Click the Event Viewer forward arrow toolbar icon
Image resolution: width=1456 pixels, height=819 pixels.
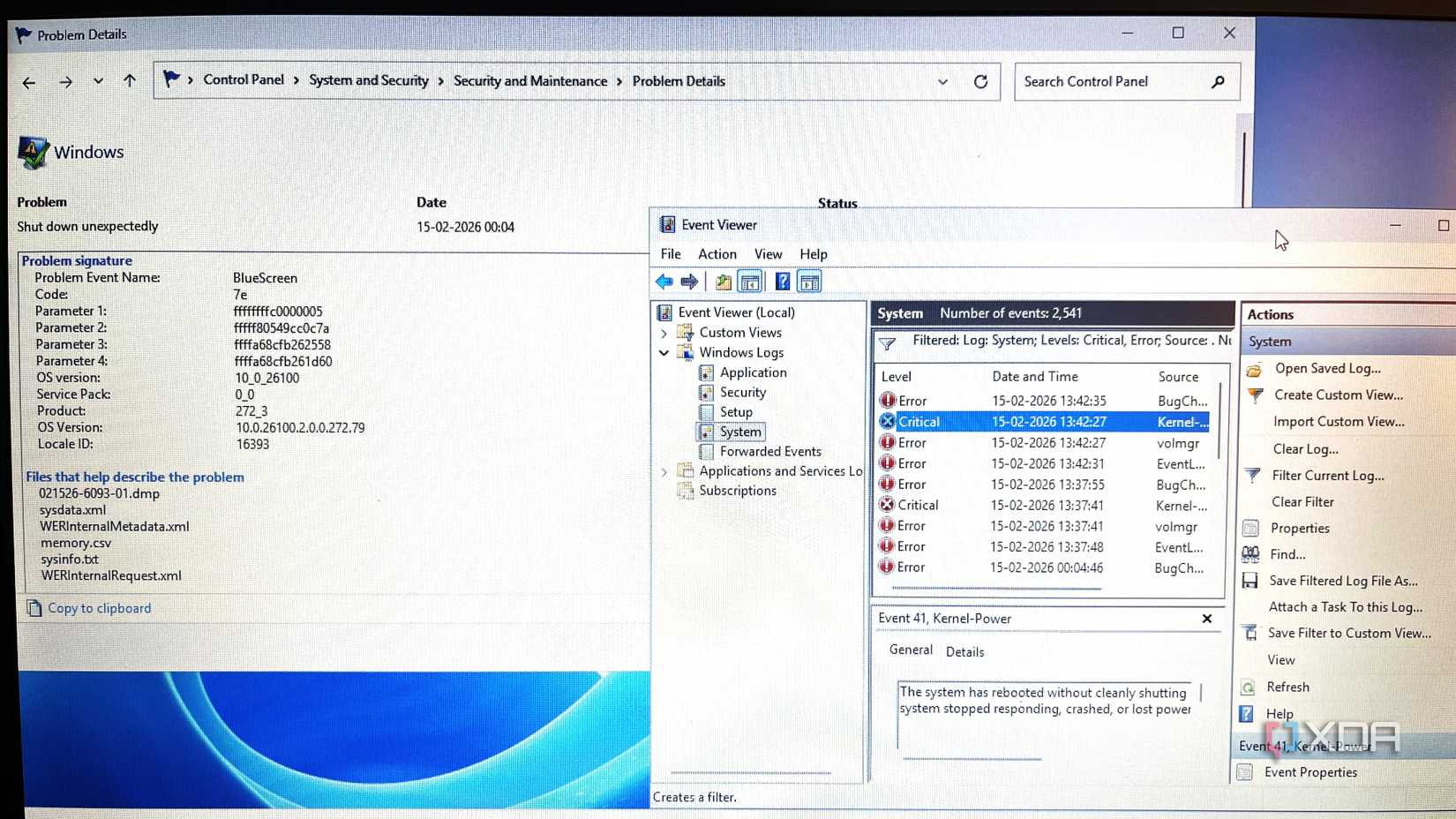tap(690, 282)
